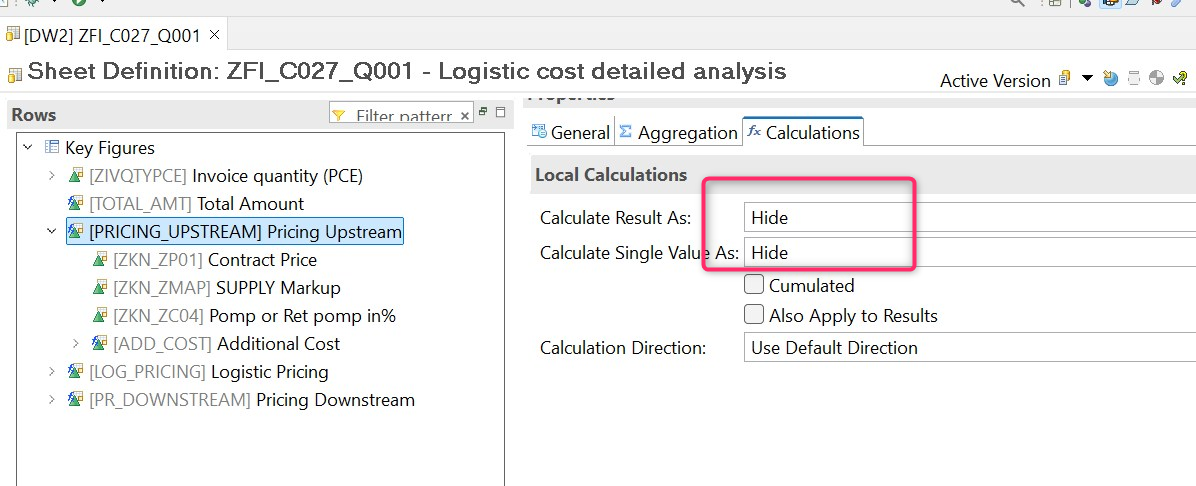The image size is (1196, 486).
Task: Collapse the Pricing Upstream node
Action: (x=52, y=232)
